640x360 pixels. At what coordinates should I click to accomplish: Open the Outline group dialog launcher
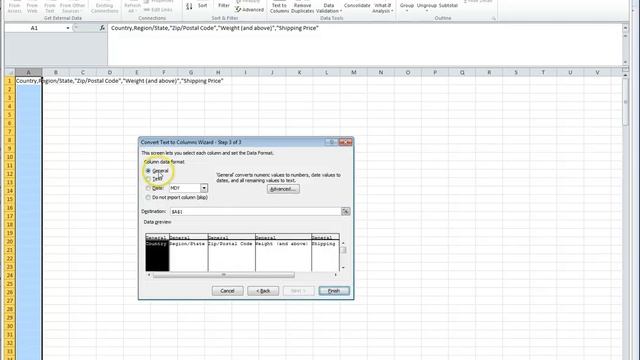(493, 18)
